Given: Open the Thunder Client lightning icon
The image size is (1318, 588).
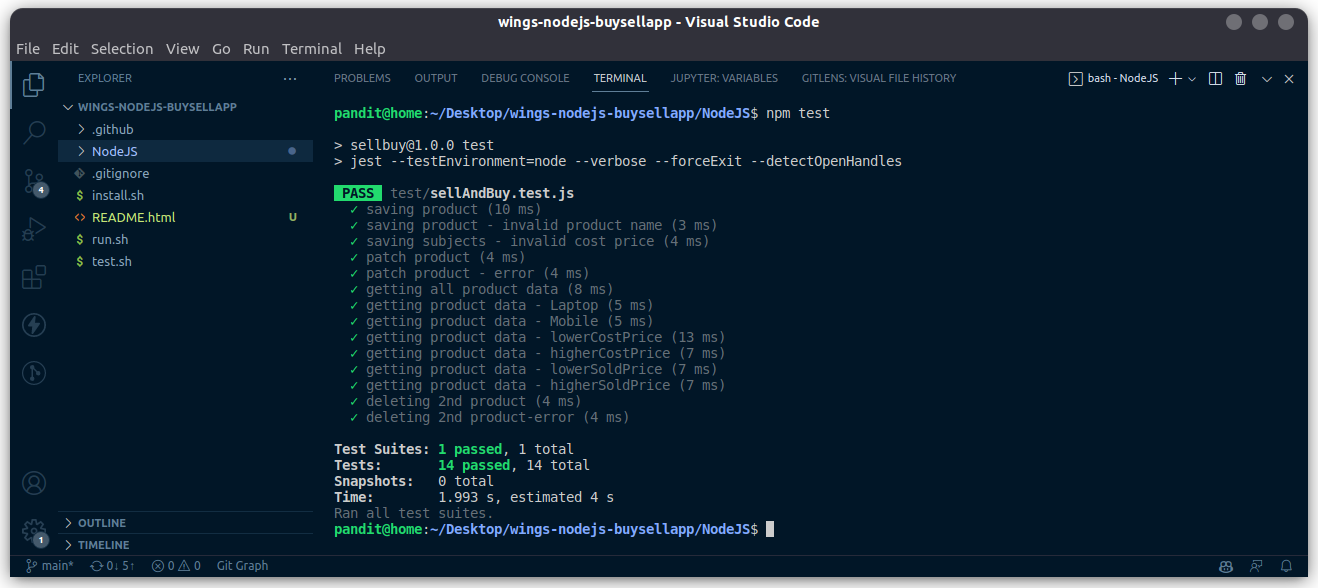Looking at the screenshot, I should (34, 325).
